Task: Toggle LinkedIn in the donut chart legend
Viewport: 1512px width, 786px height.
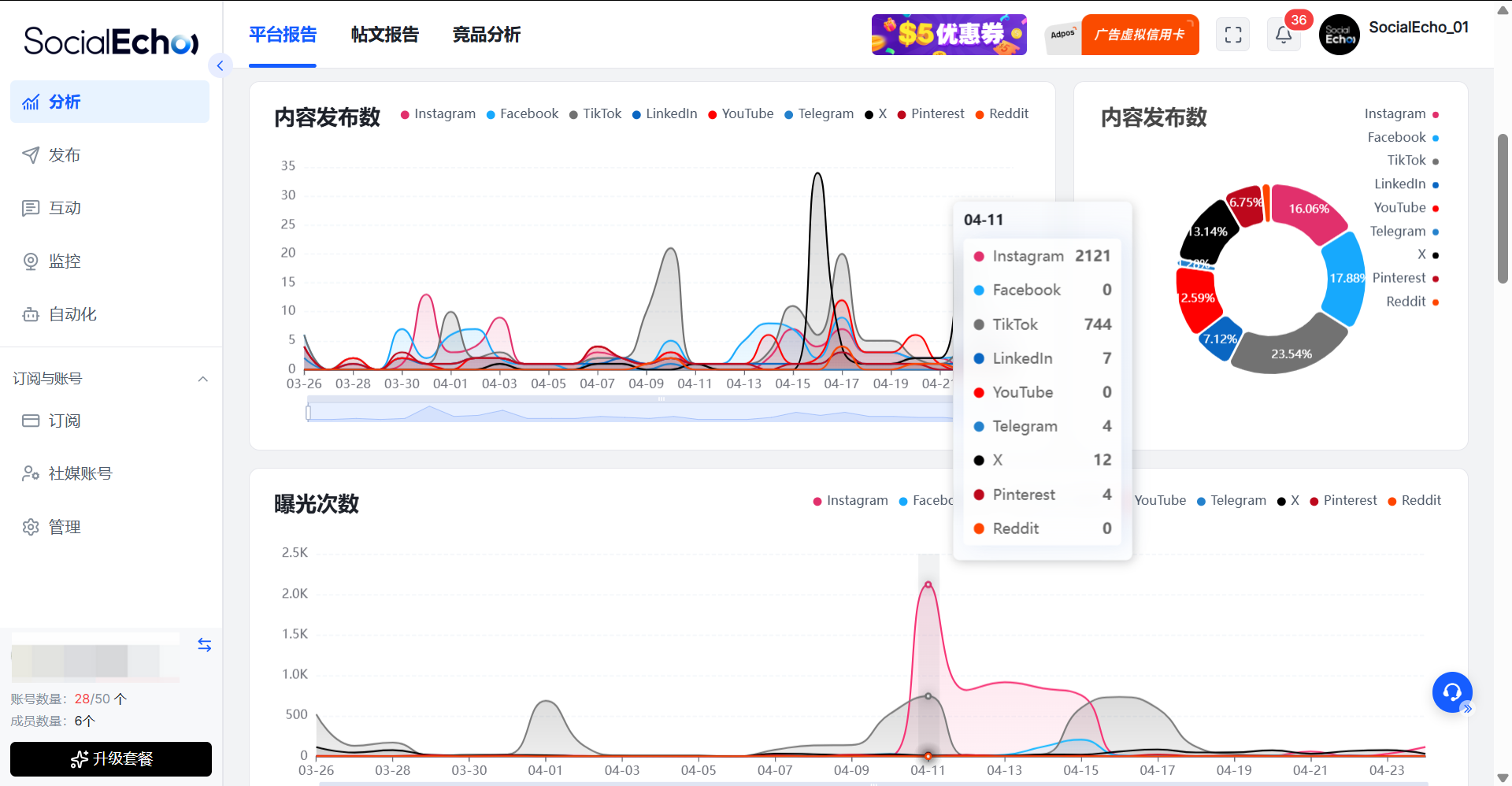Action: 1407,184
